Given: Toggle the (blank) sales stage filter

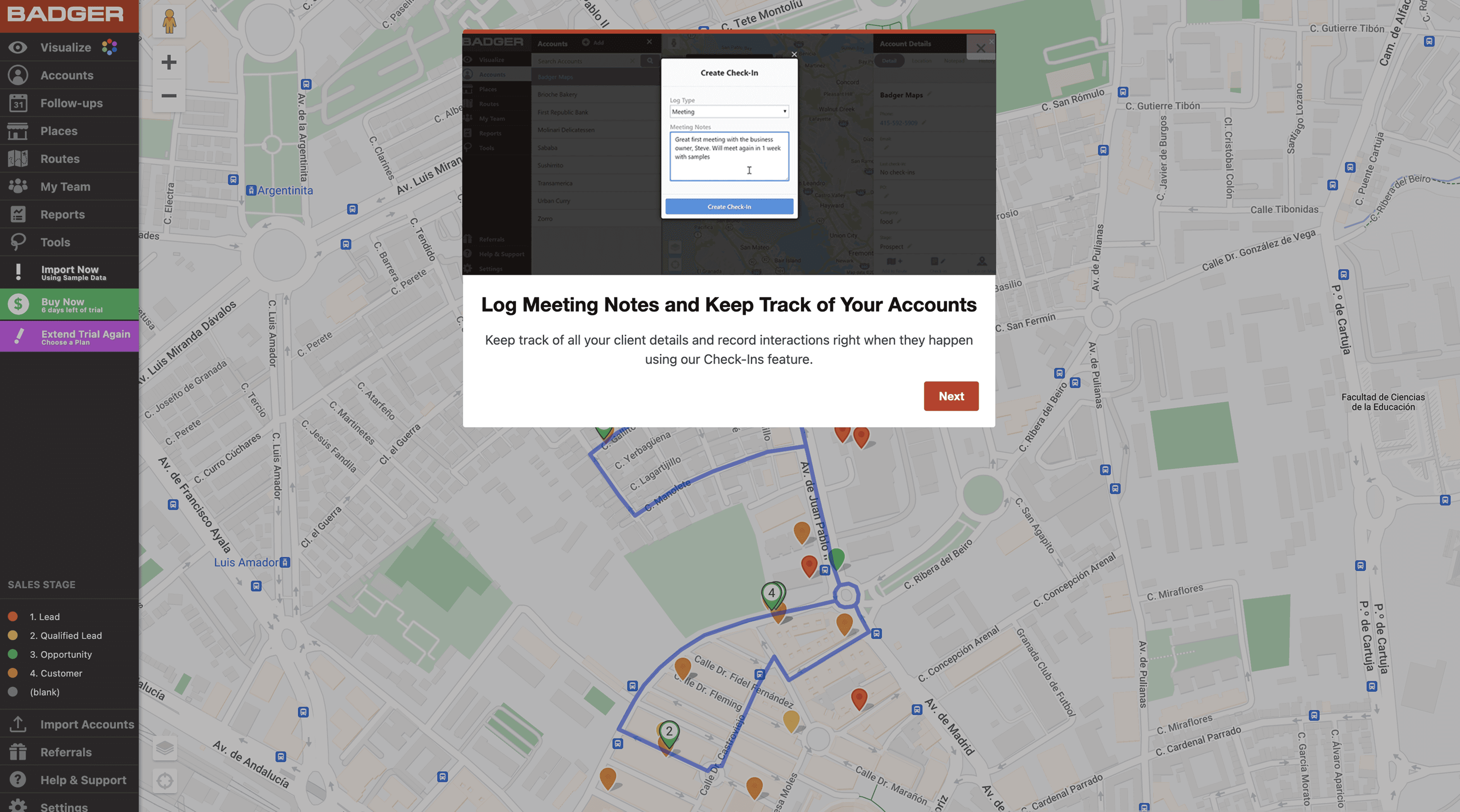Looking at the screenshot, I should (x=44, y=692).
